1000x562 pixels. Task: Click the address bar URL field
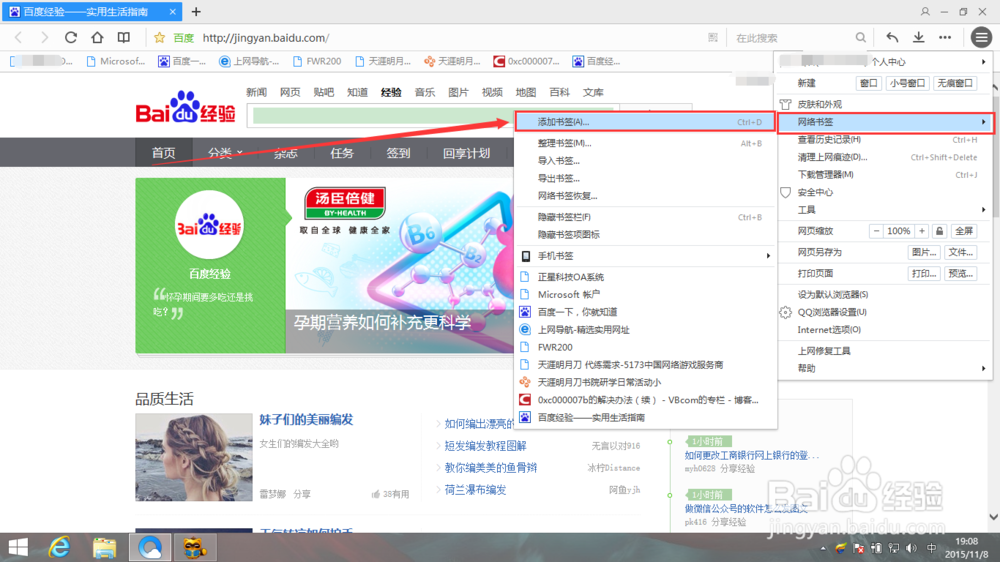(446, 38)
